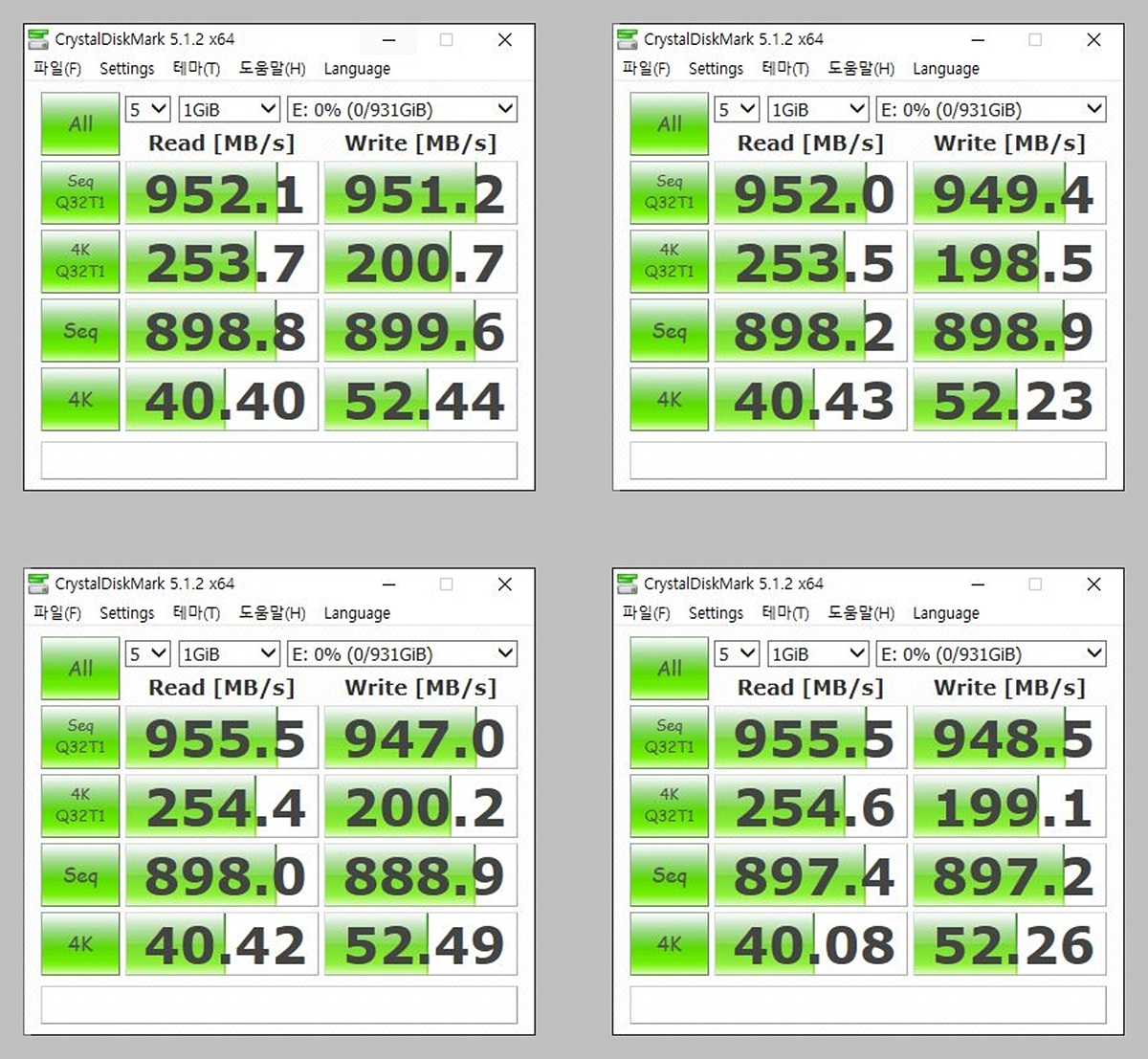Run All tests in the top-right window
This screenshot has width=1148, height=1059.
(670, 123)
